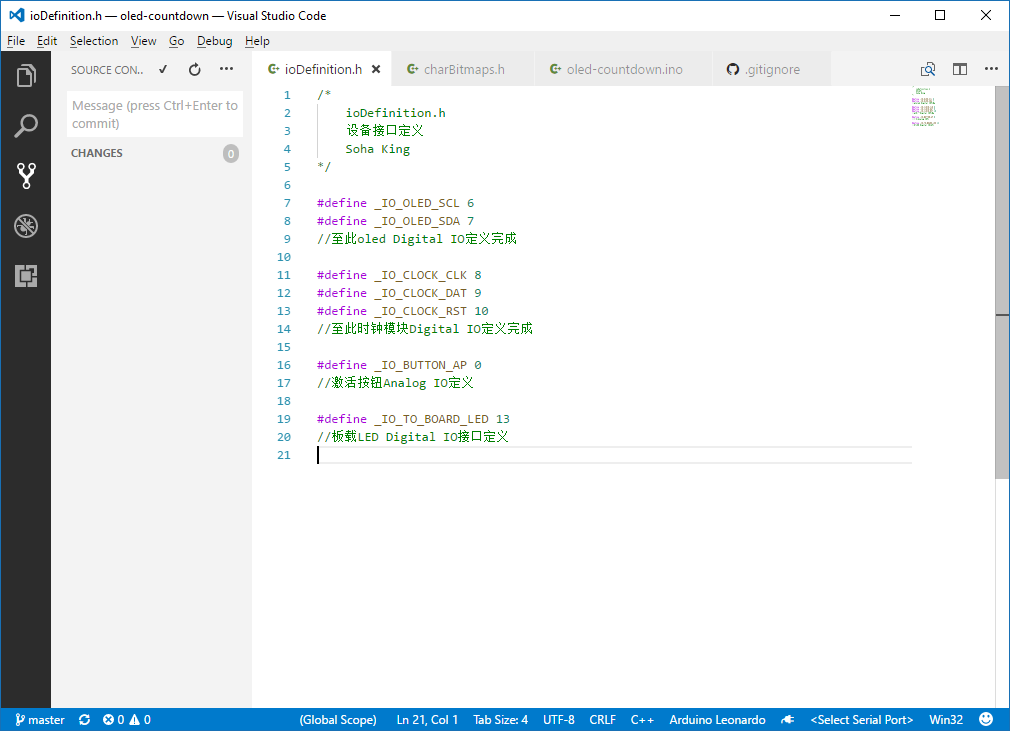Click the commit message input field

click(x=155, y=114)
